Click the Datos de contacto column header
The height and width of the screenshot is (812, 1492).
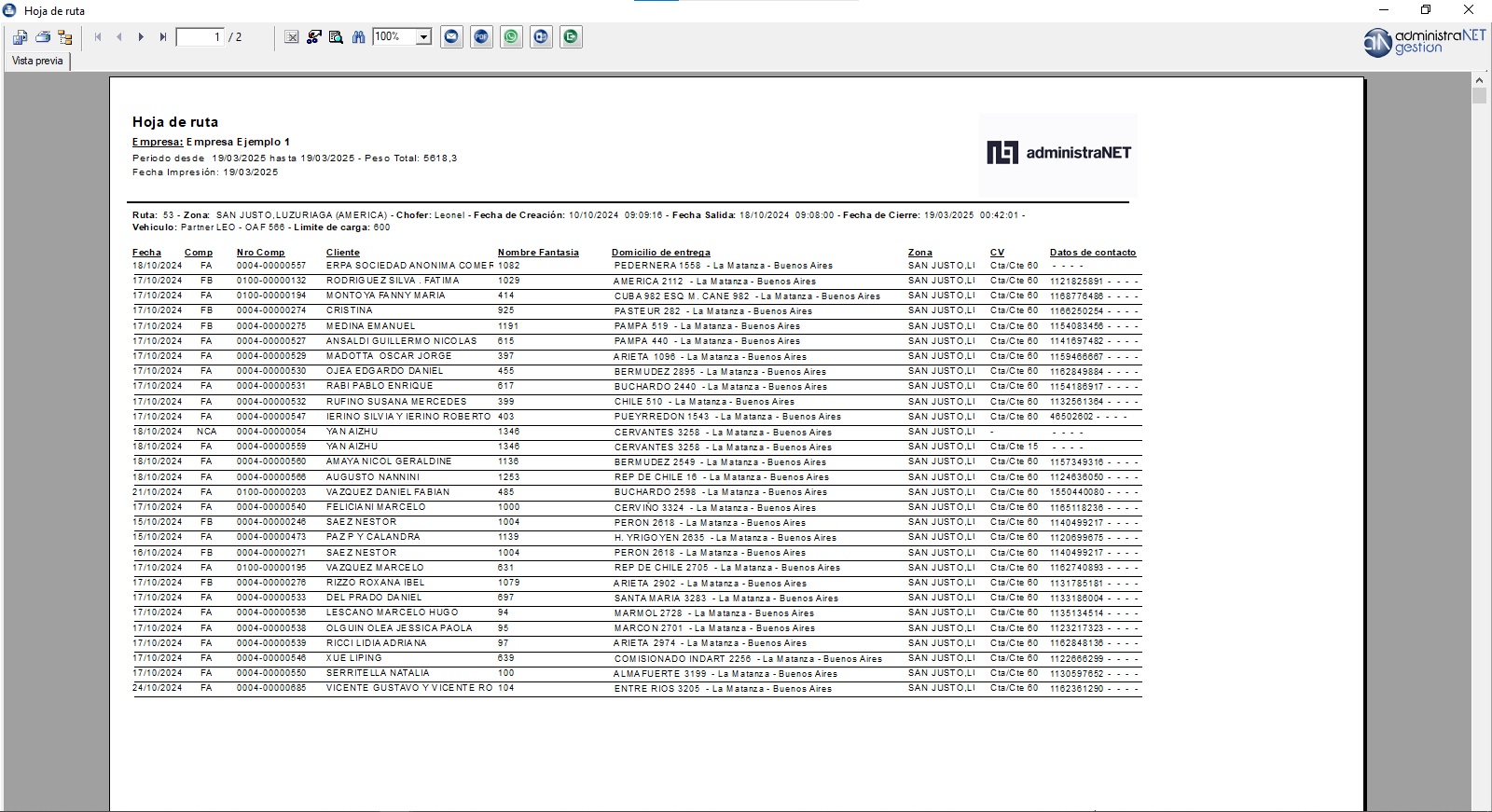[x=1093, y=253]
